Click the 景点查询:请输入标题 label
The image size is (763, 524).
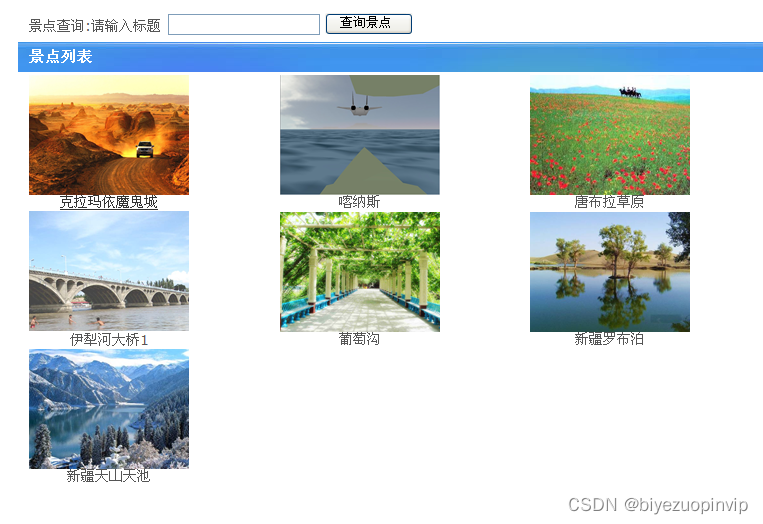[x=94, y=26]
